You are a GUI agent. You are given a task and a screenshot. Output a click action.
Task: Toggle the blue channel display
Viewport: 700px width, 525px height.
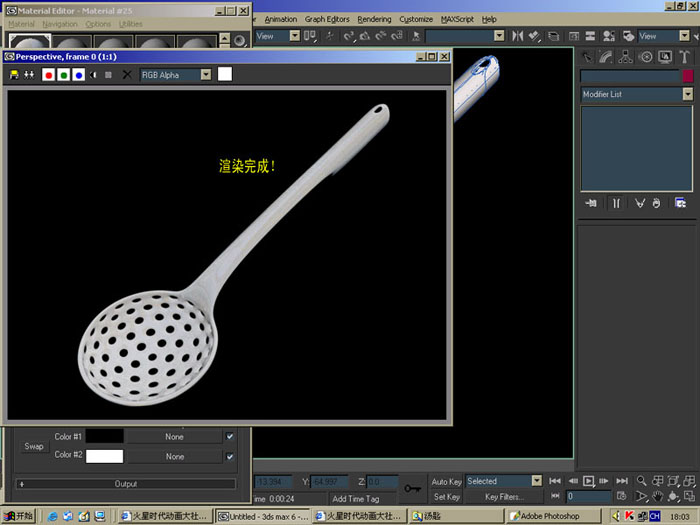(x=78, y=75)
